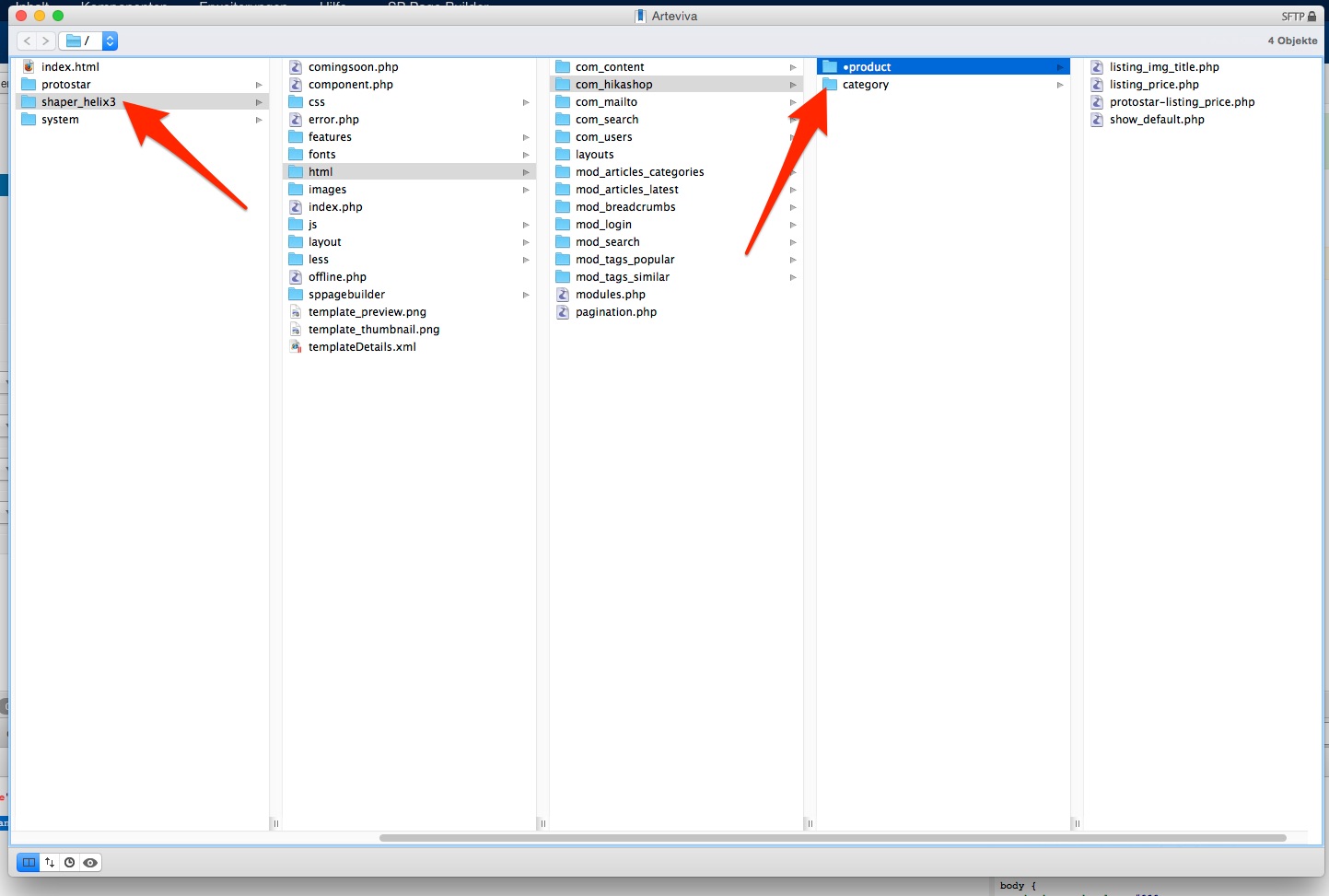Click the listing_img_title.php file icon
Viewport: 1329px width, 896px height.
coord(1097,67)
